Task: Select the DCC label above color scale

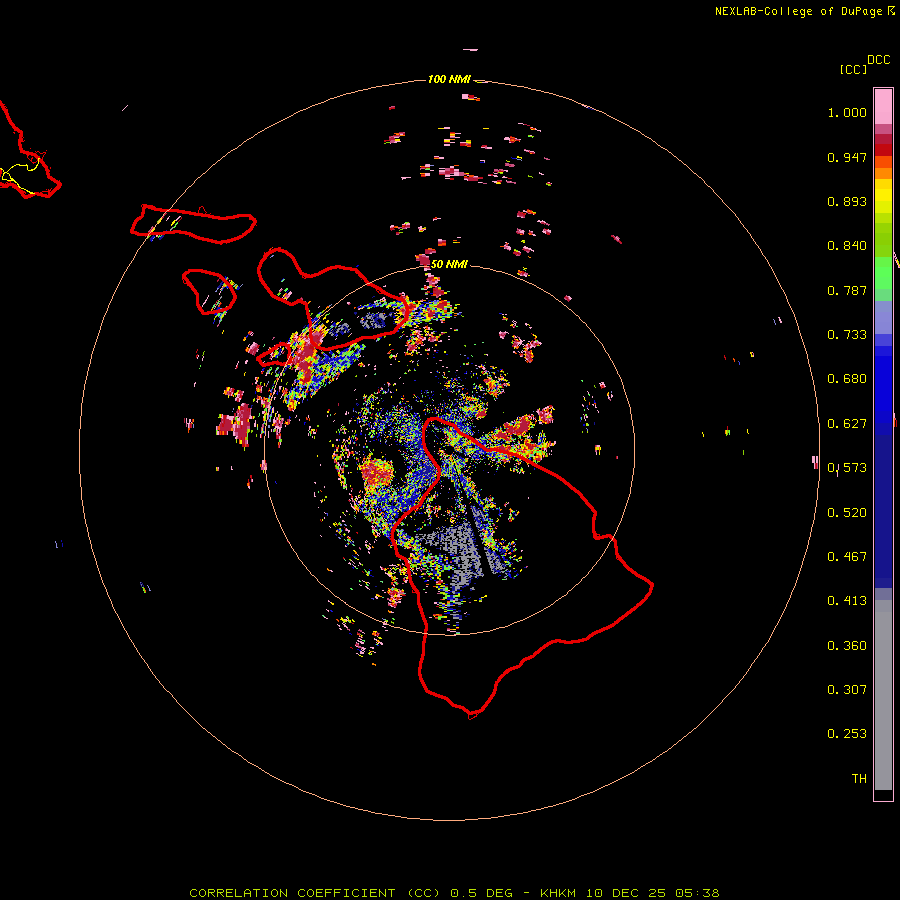Action: (x=879, y=60)
